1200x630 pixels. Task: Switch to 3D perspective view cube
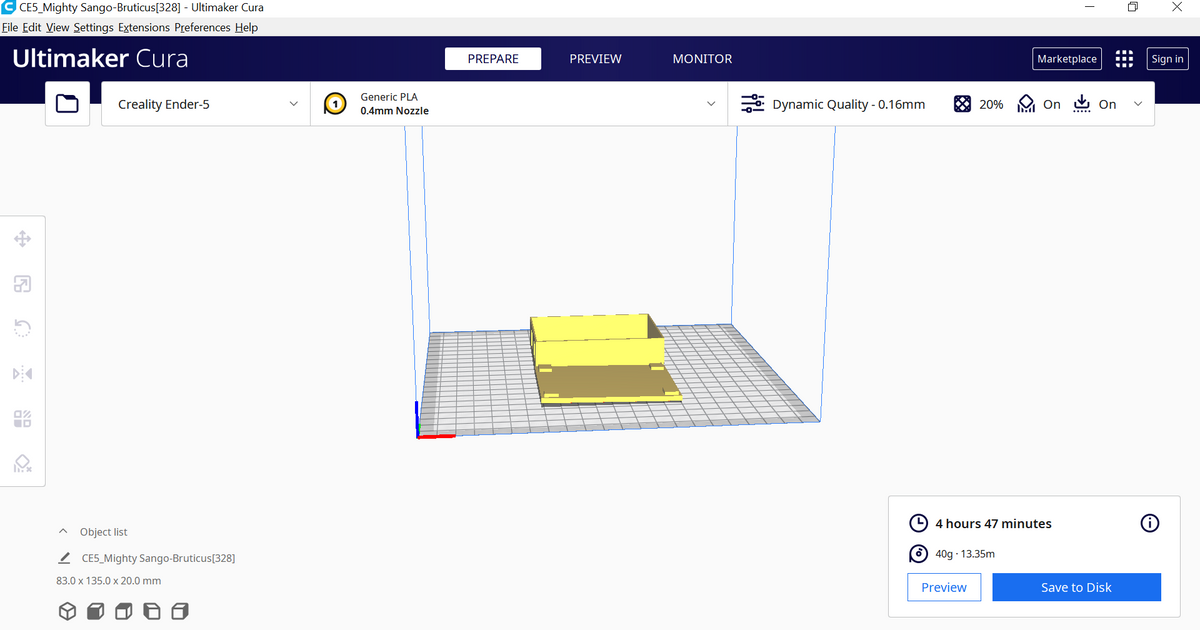tap(67, 610)
